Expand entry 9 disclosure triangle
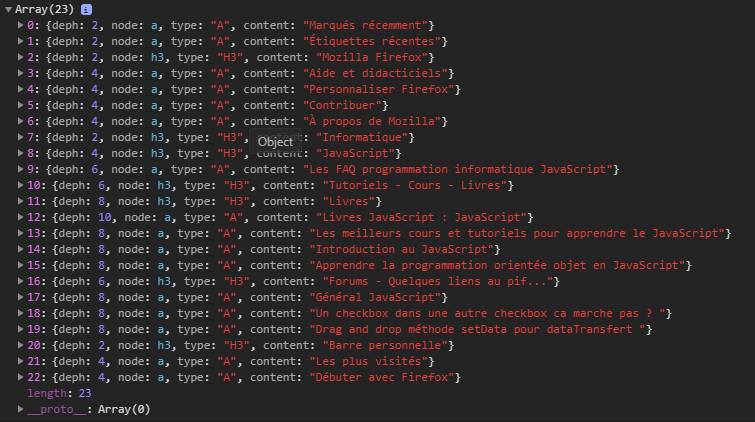Image resolution: width=755 pixels, height=422 pixels. tap(22, 169)
